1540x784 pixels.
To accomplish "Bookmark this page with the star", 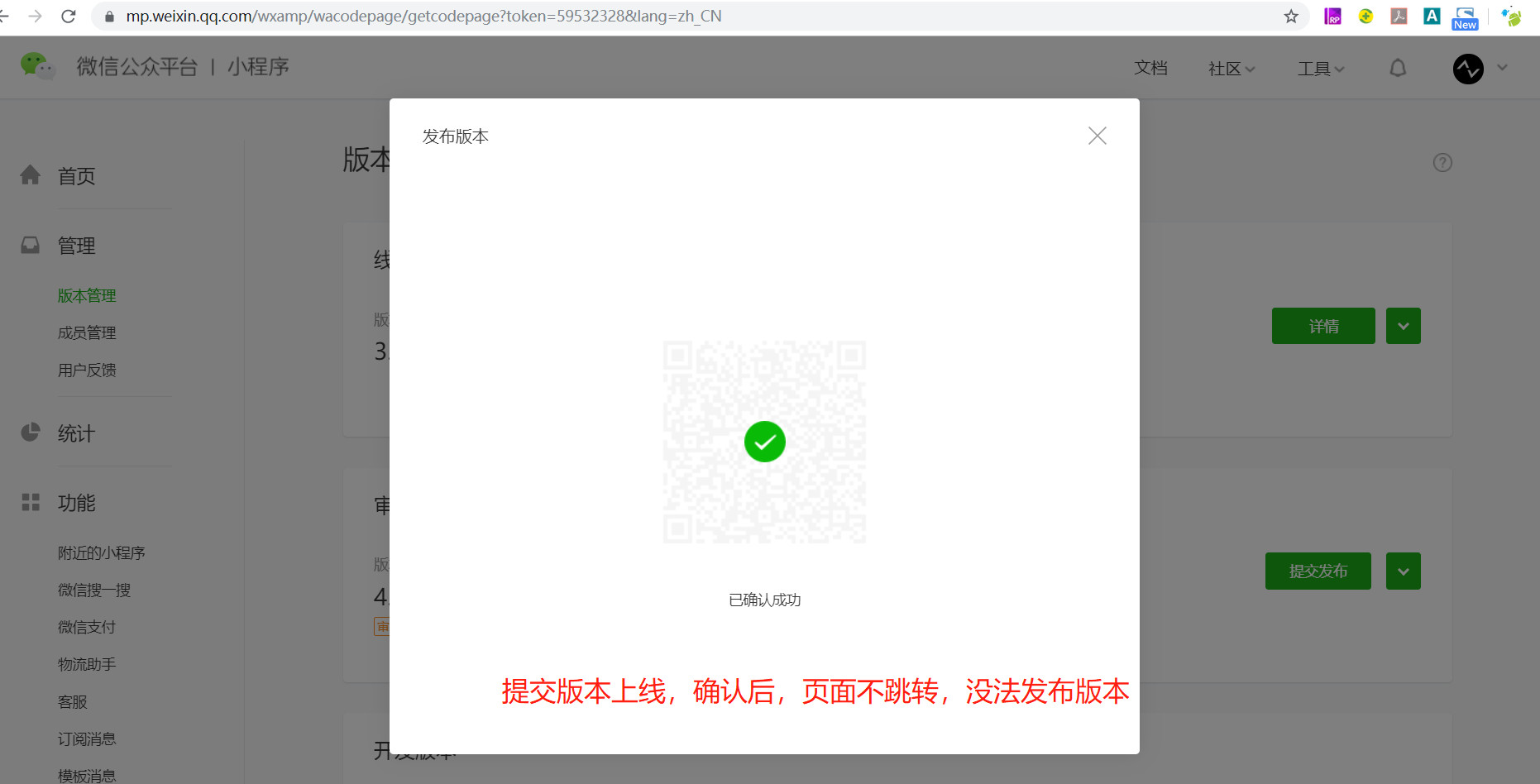I will tap(1291, 17).
